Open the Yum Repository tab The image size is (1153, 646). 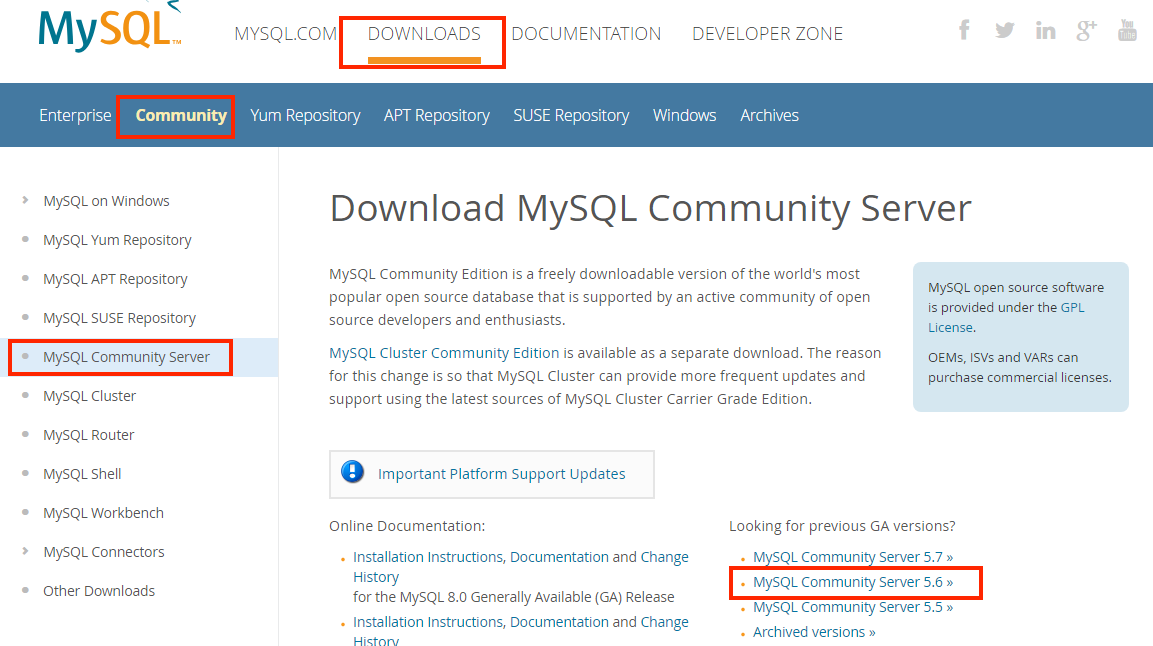pyautogui.click(x=305, y=115)
